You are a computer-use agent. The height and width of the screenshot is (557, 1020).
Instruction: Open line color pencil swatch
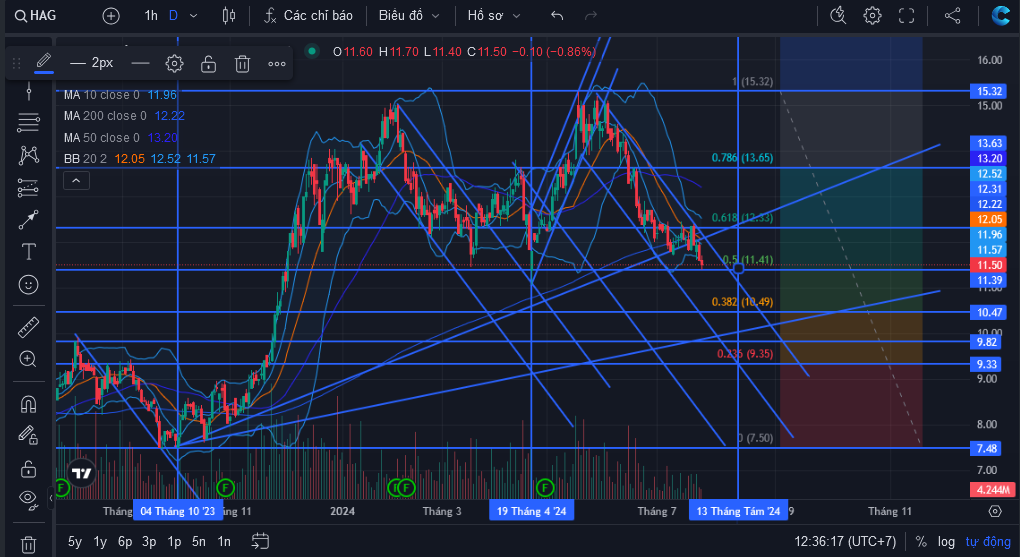click(x=44, y=62)
